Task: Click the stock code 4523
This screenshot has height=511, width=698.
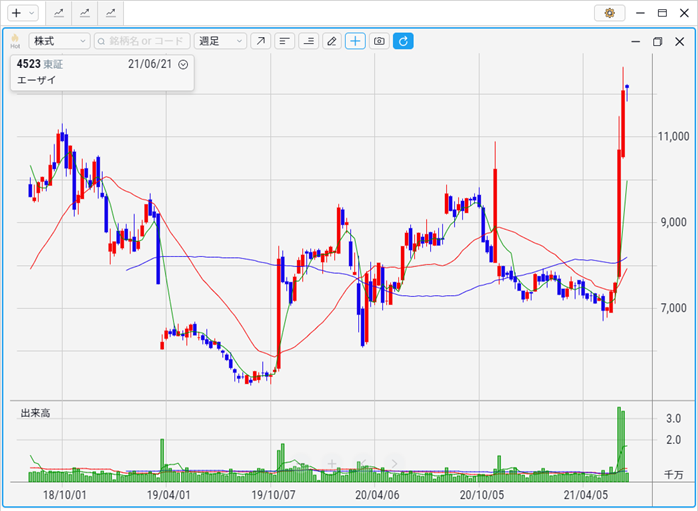Action: click(28, 64)
